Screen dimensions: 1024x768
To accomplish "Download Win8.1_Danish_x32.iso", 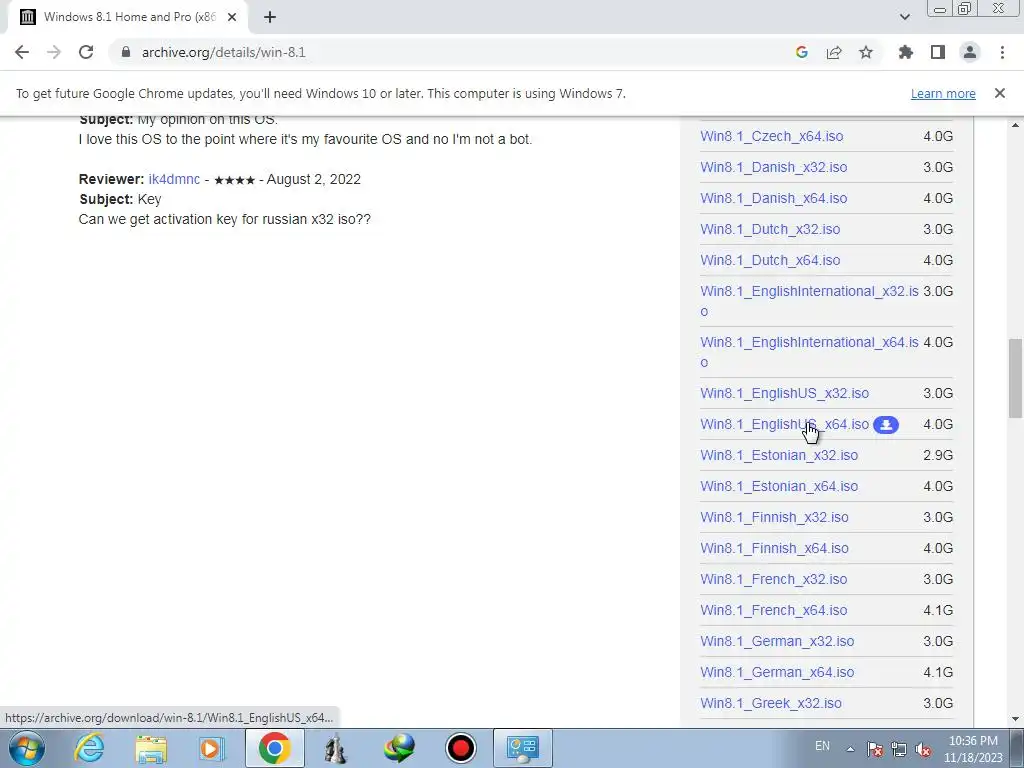I will [773, 167].
